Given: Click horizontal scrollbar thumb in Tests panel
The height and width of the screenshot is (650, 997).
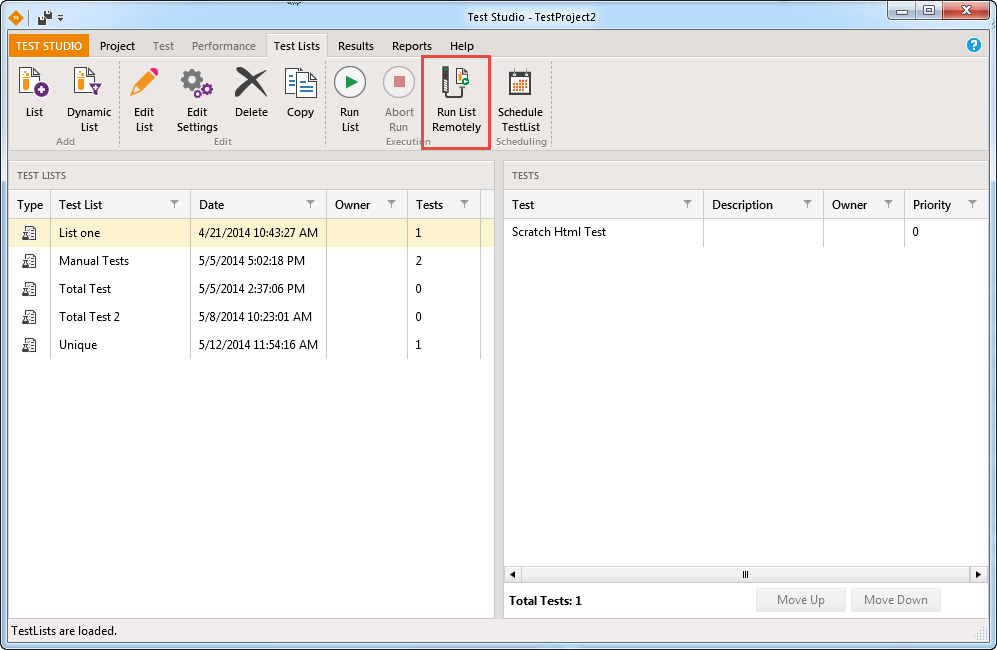Looking at the screenshot, I should click(x=745, y=574).
